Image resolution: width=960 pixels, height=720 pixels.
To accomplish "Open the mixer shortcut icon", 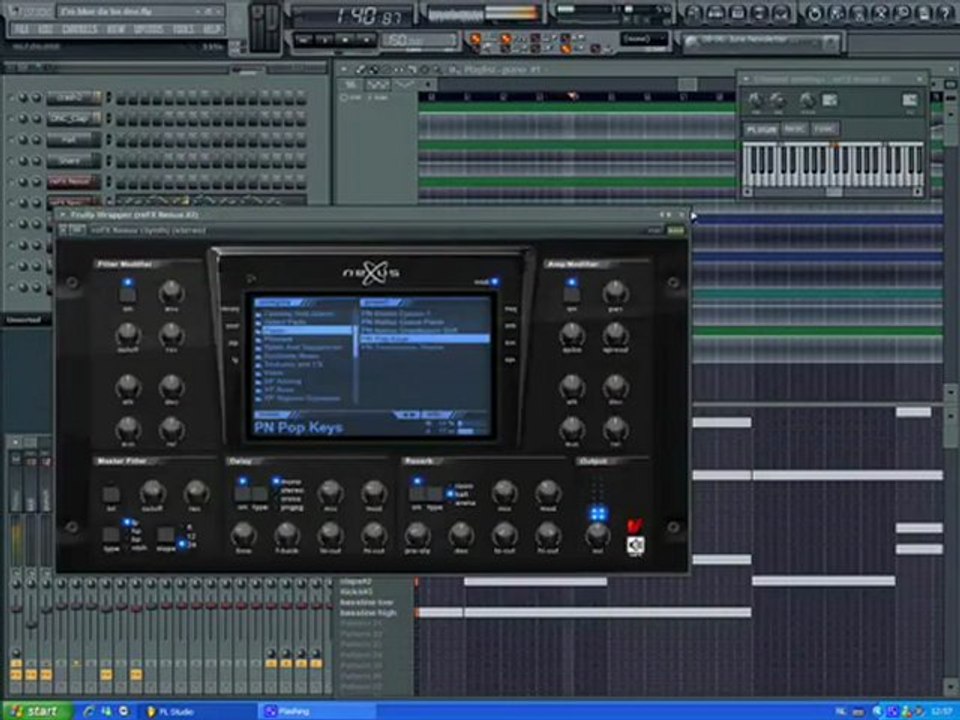I will point(782,12).
